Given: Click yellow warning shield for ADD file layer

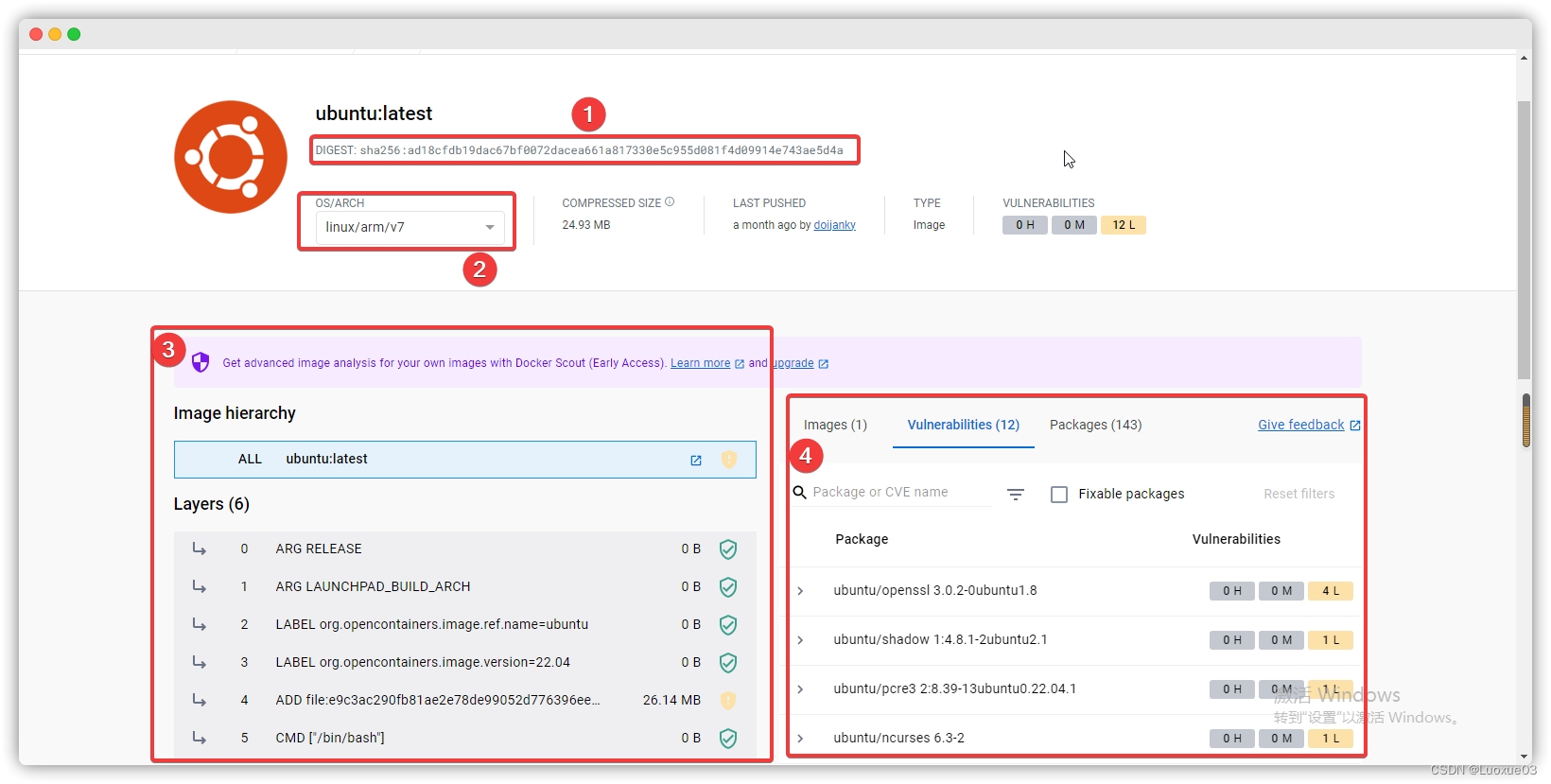Looking at the screenshot, I should click(728, 701).
